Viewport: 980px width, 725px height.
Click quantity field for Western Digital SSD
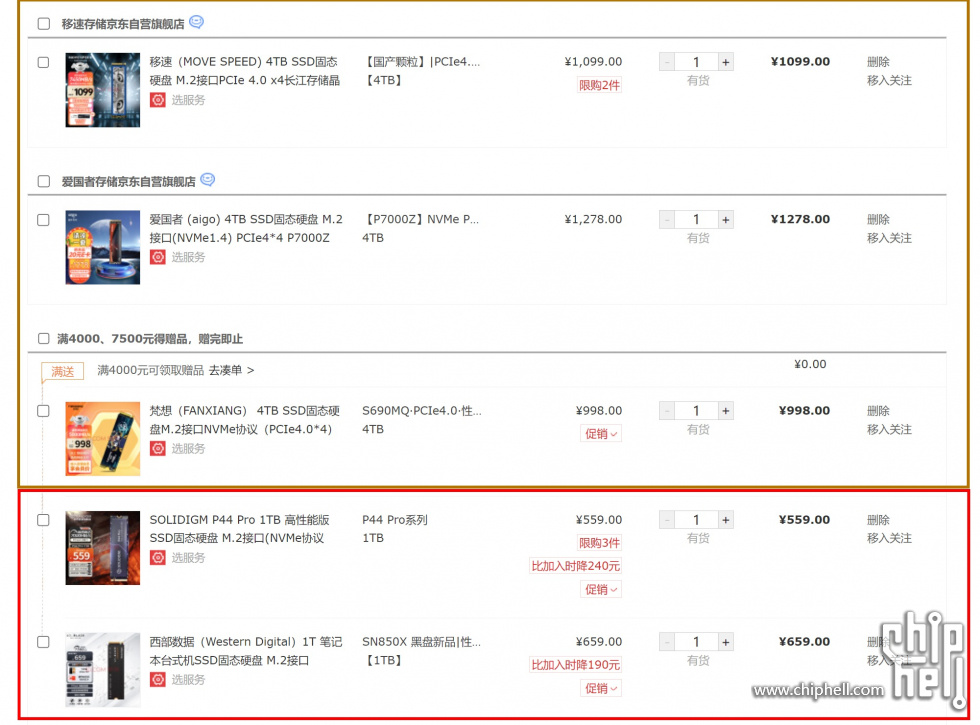click(x=696, y=642)
